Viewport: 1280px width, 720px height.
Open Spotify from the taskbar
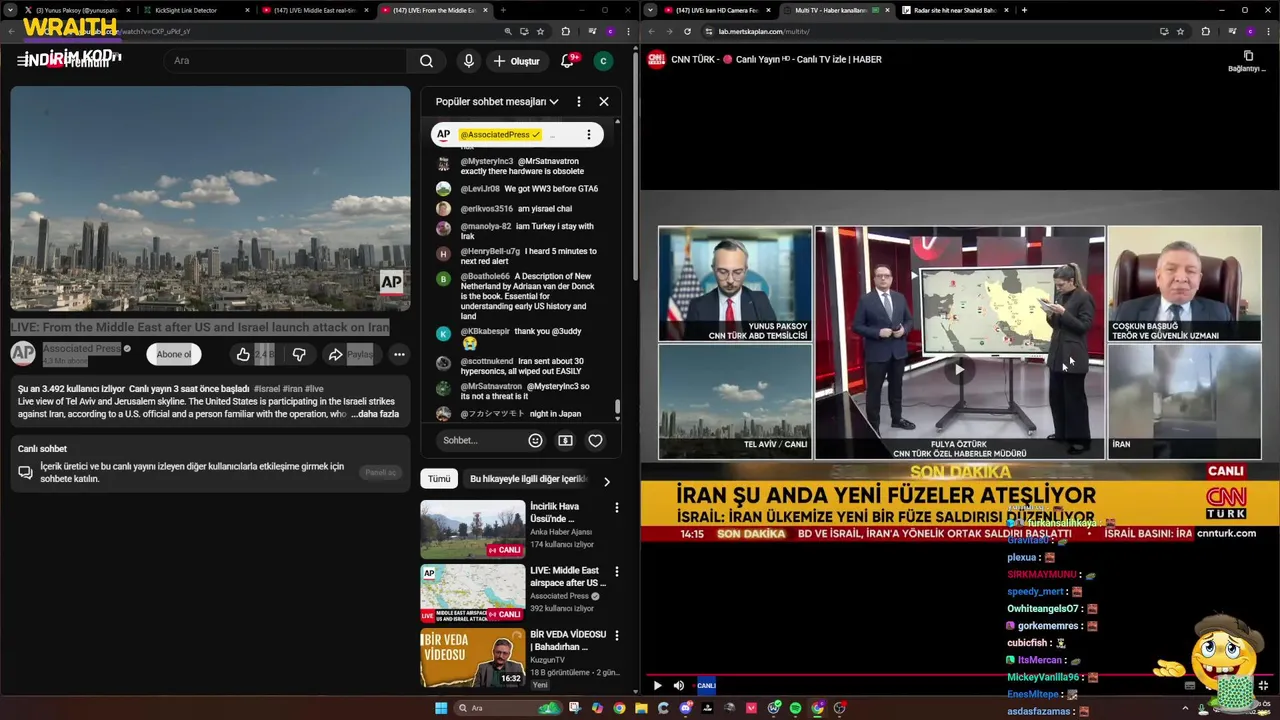(796, 708)
